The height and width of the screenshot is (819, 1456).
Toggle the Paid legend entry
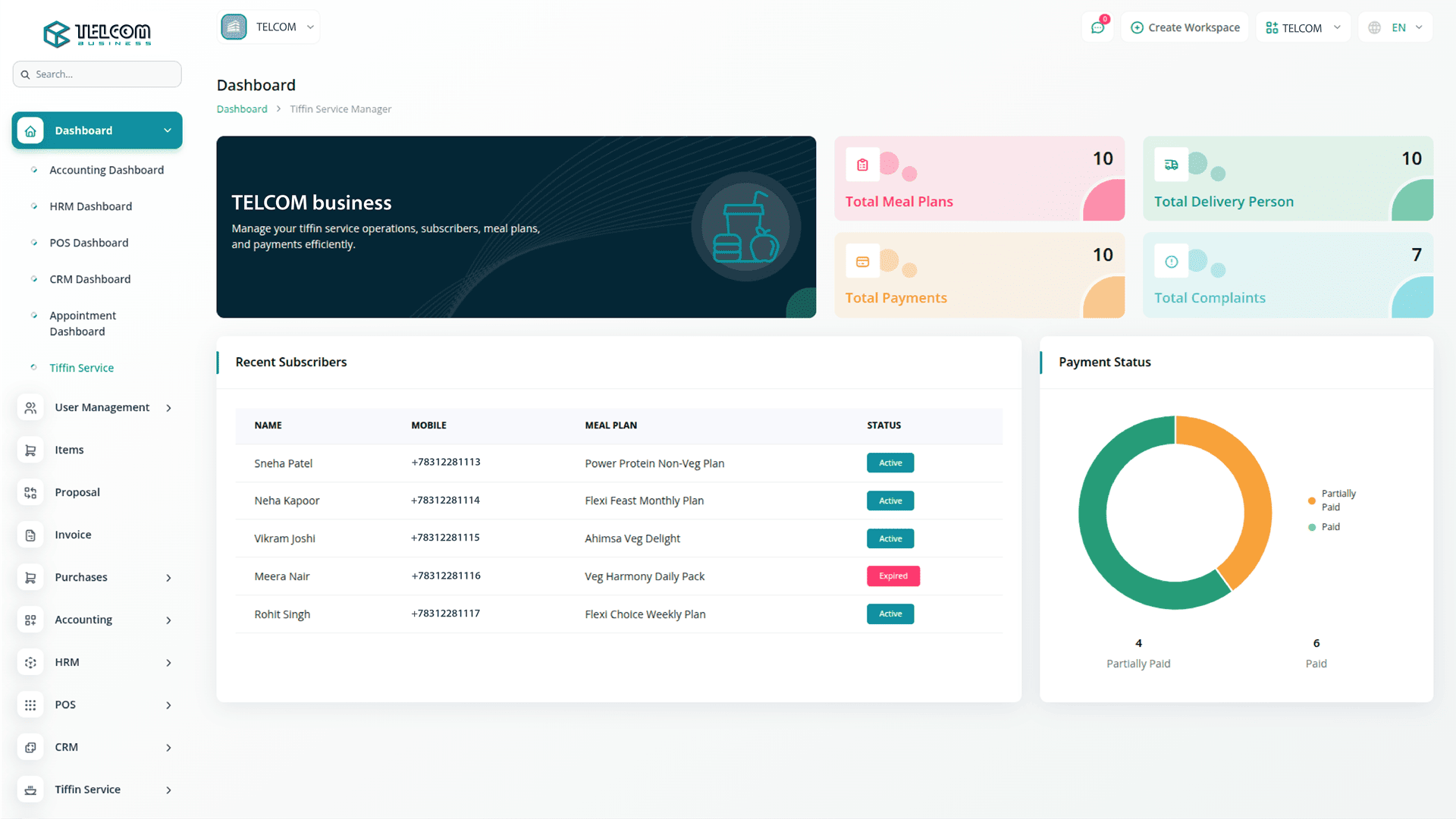[x=1330, y=527]
